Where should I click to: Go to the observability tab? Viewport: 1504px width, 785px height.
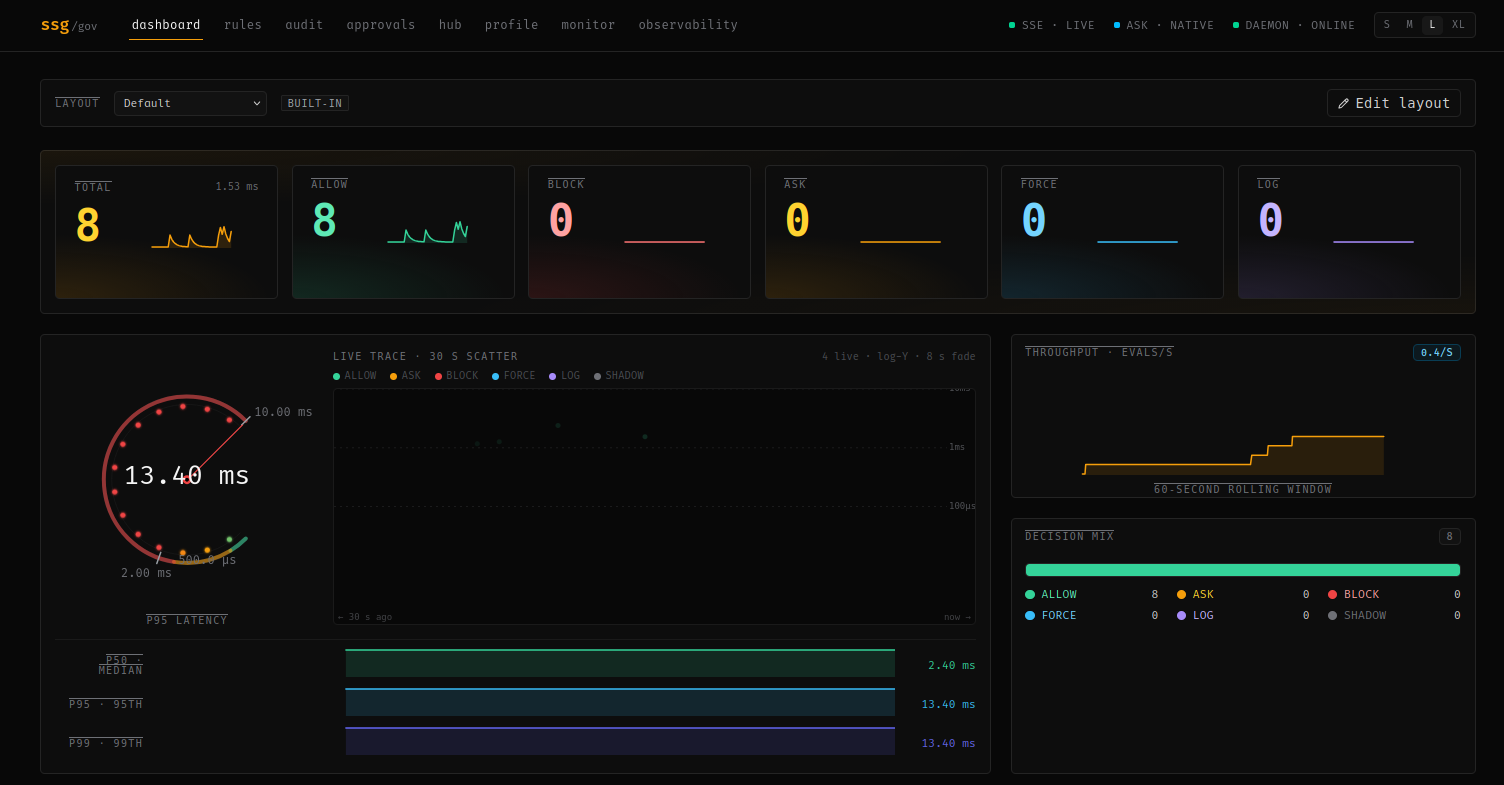[x=688, y=25]
